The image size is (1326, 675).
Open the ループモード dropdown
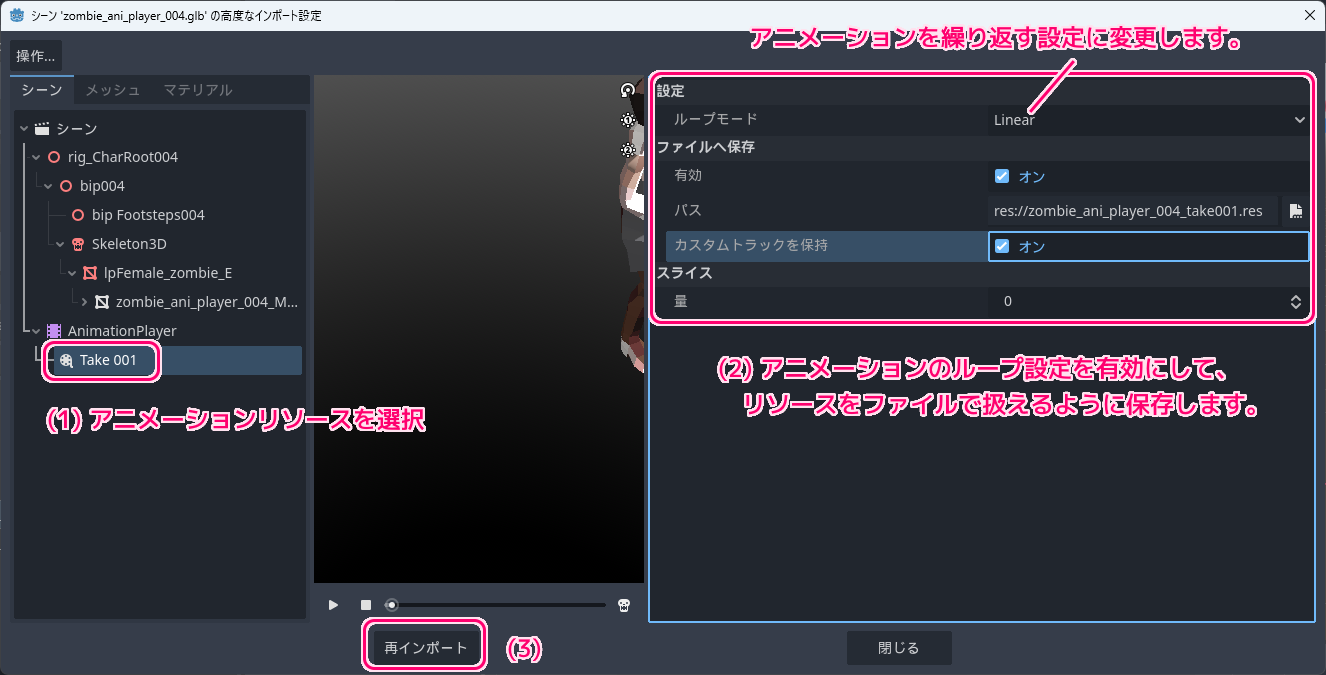[1148, 120]
